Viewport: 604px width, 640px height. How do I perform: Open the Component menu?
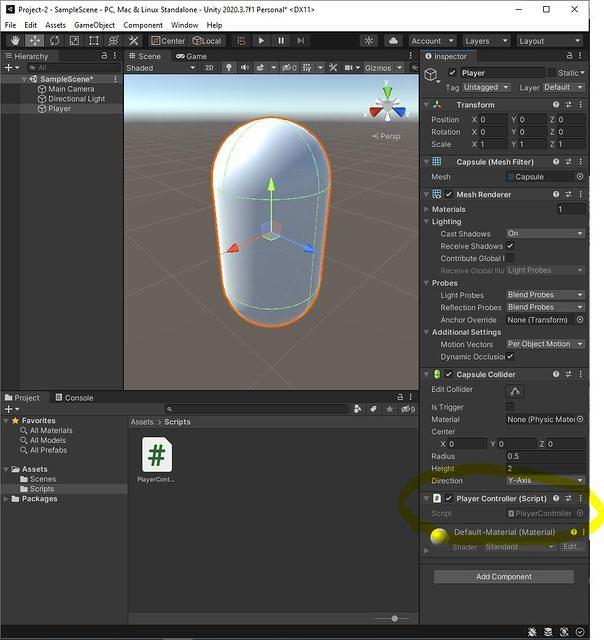click(x=143, y=25)
